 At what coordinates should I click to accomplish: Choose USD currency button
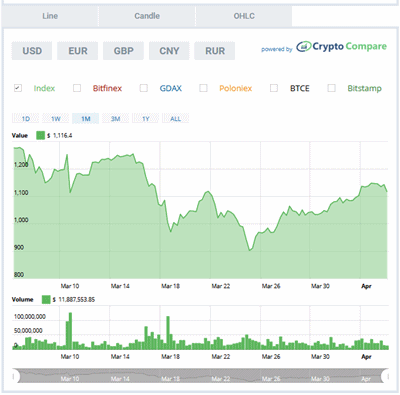[x=32, y=51]
